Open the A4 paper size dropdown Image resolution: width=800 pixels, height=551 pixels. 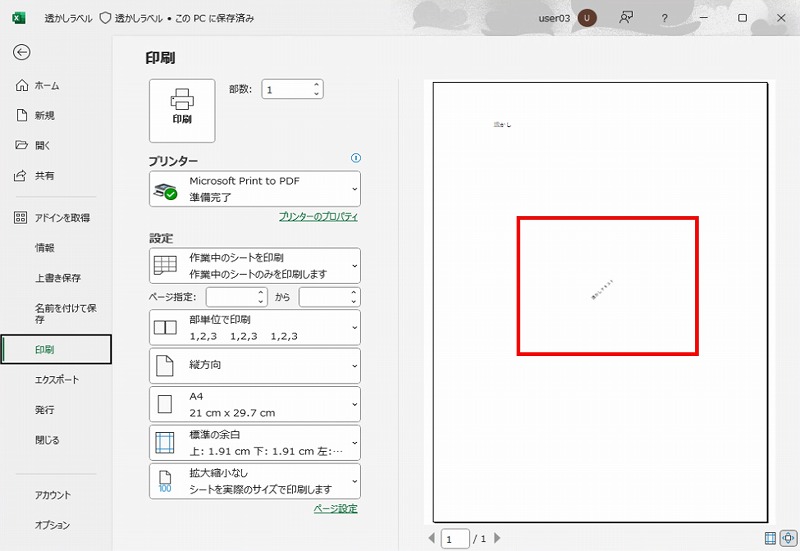pyautogui.click(x=255, y=405)
